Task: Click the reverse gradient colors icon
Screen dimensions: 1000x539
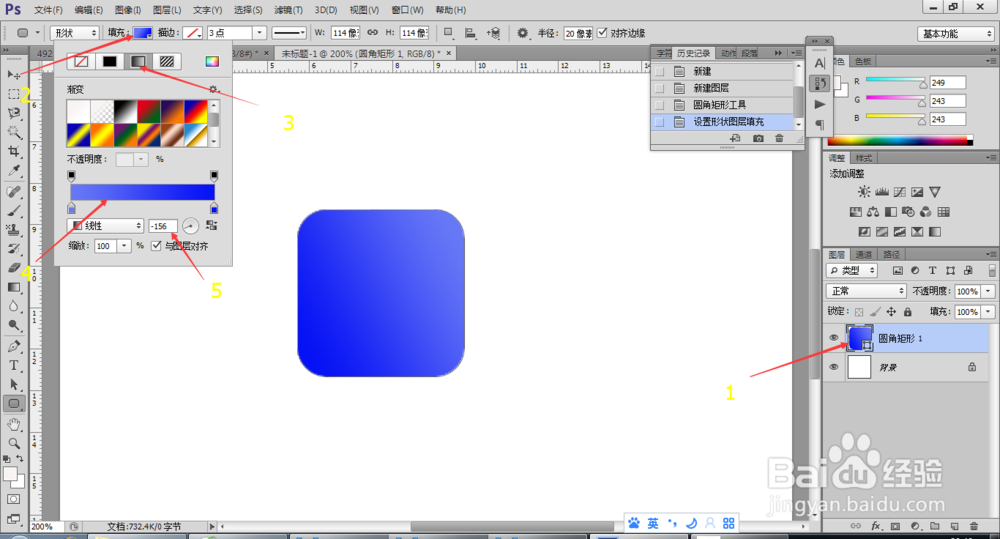Action: 211,225
